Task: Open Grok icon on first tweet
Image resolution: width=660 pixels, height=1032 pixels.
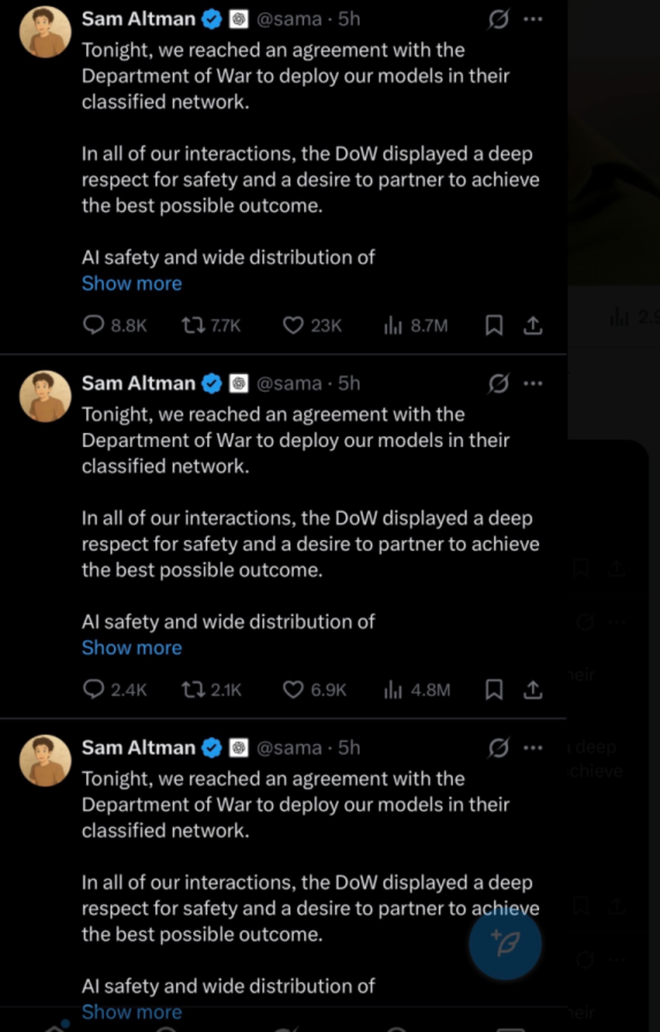Action: coord(497,19)
